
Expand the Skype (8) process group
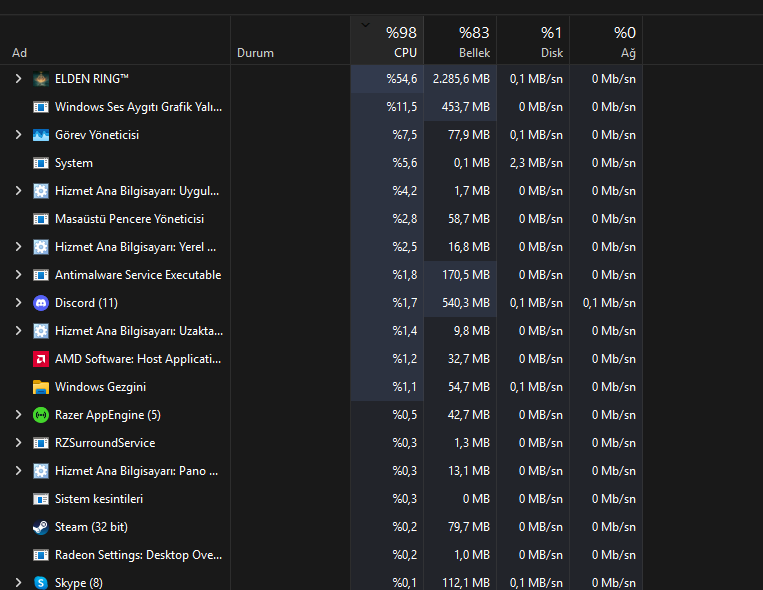(18, 582)
